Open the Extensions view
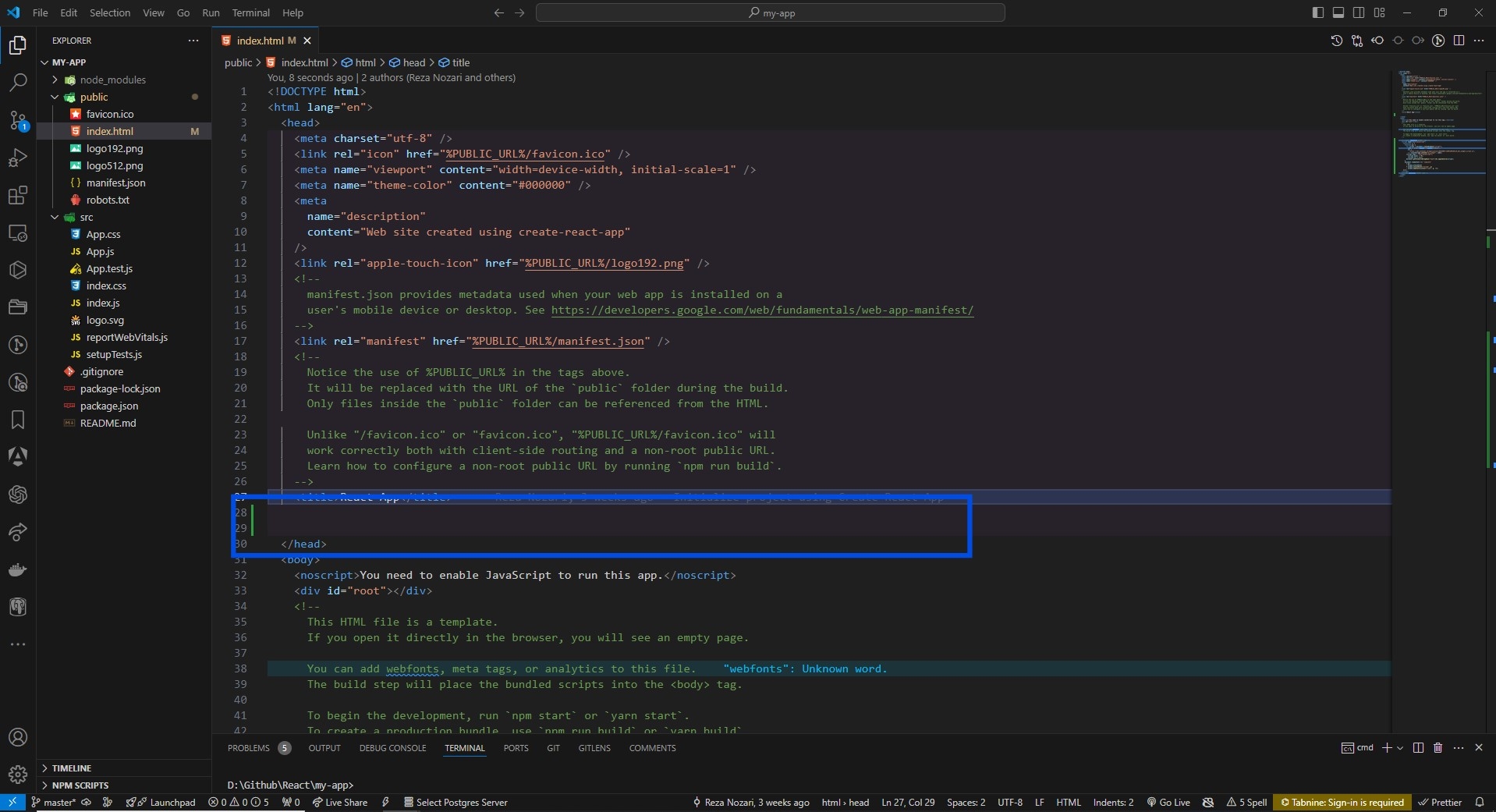The image size is (1496, 812). click(18, 195)
